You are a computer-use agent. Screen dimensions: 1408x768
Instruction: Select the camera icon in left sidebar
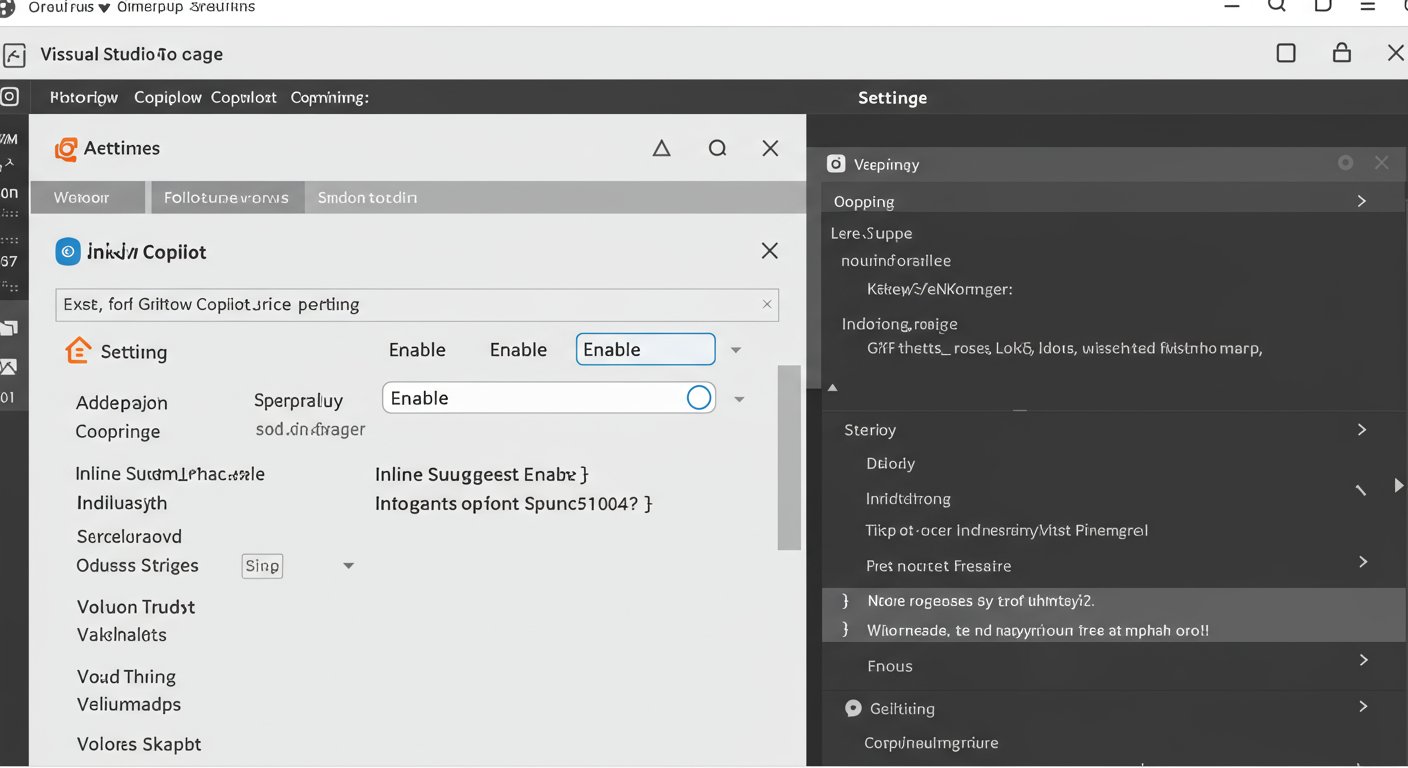tap(11, 96)
